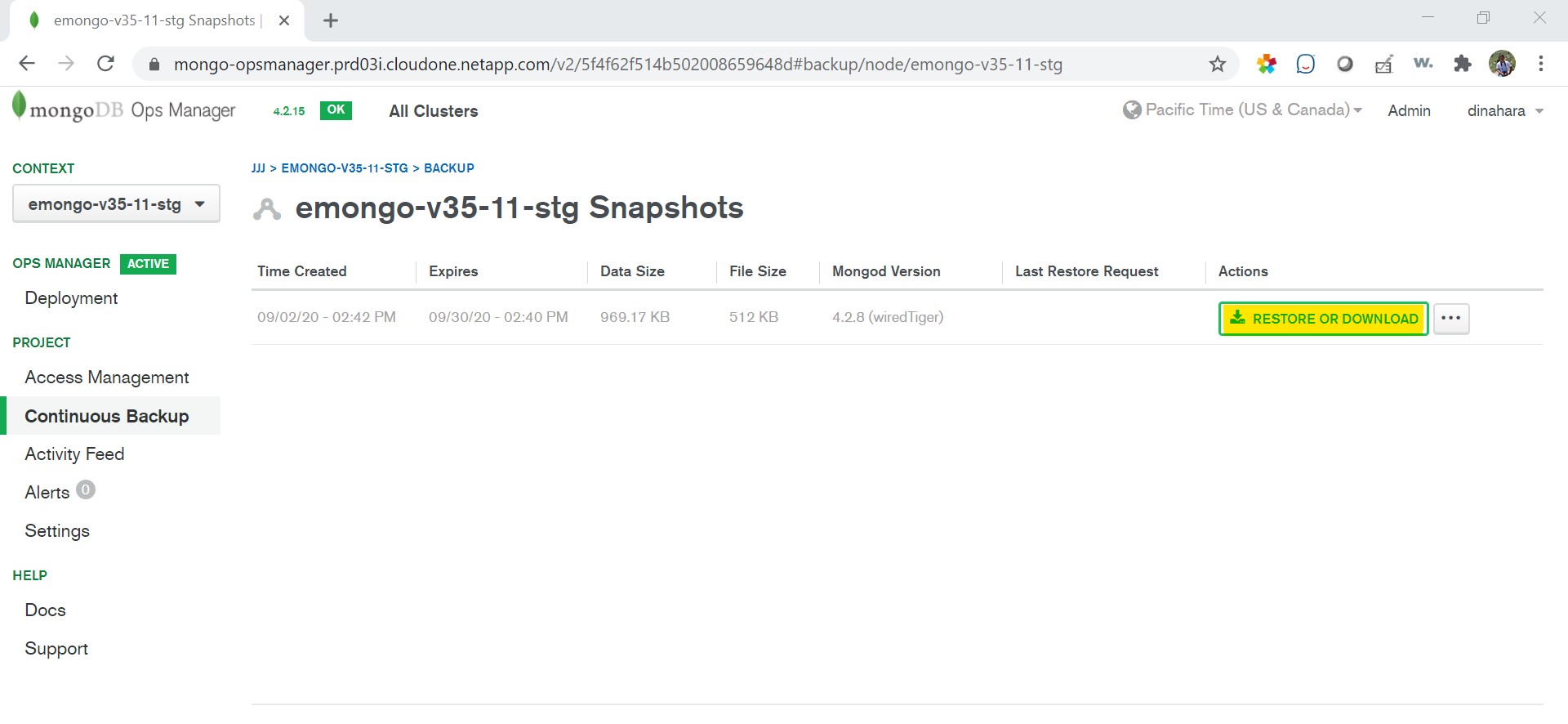
Task: Click the browser back arrow
Action: [27, 64]
